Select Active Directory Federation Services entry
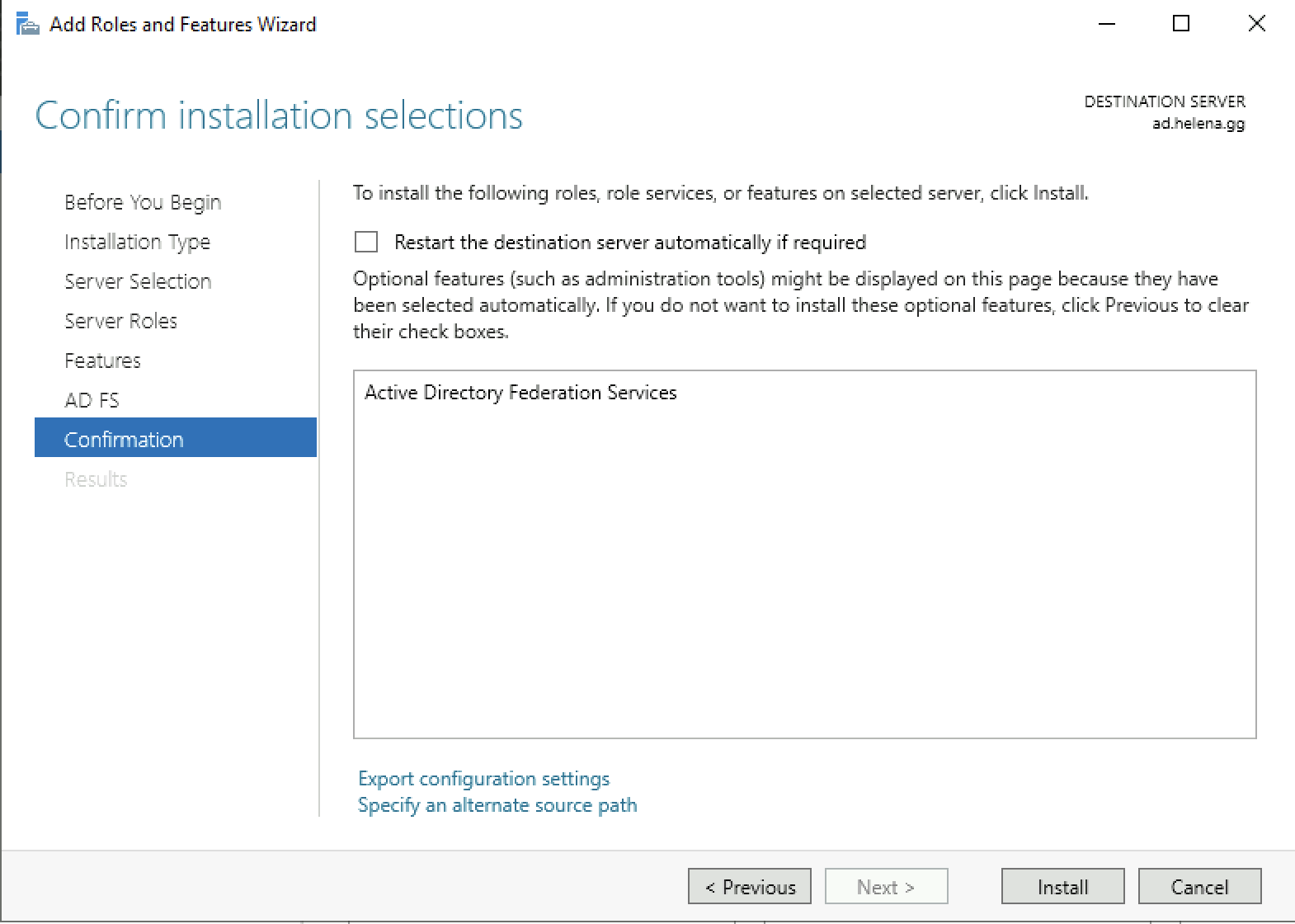The image size is (1295, 924). click(520, 393)
